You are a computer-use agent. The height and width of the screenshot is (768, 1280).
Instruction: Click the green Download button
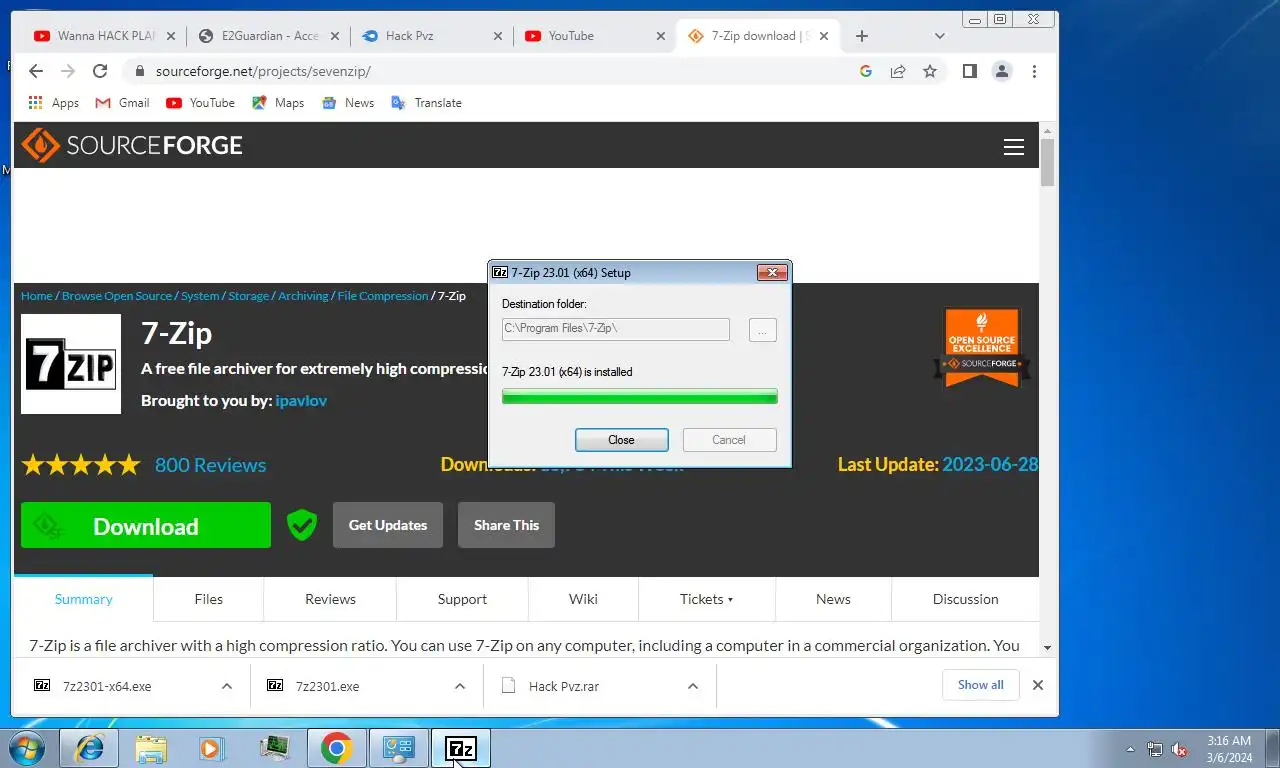146,525
